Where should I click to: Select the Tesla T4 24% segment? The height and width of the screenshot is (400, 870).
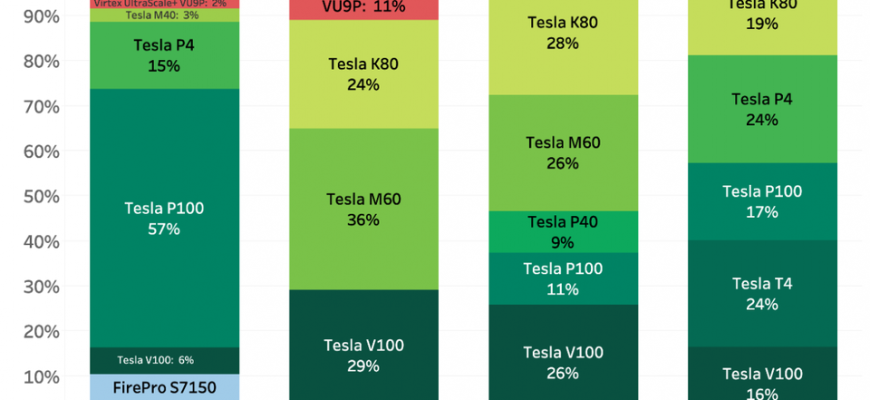coord(764,293)
